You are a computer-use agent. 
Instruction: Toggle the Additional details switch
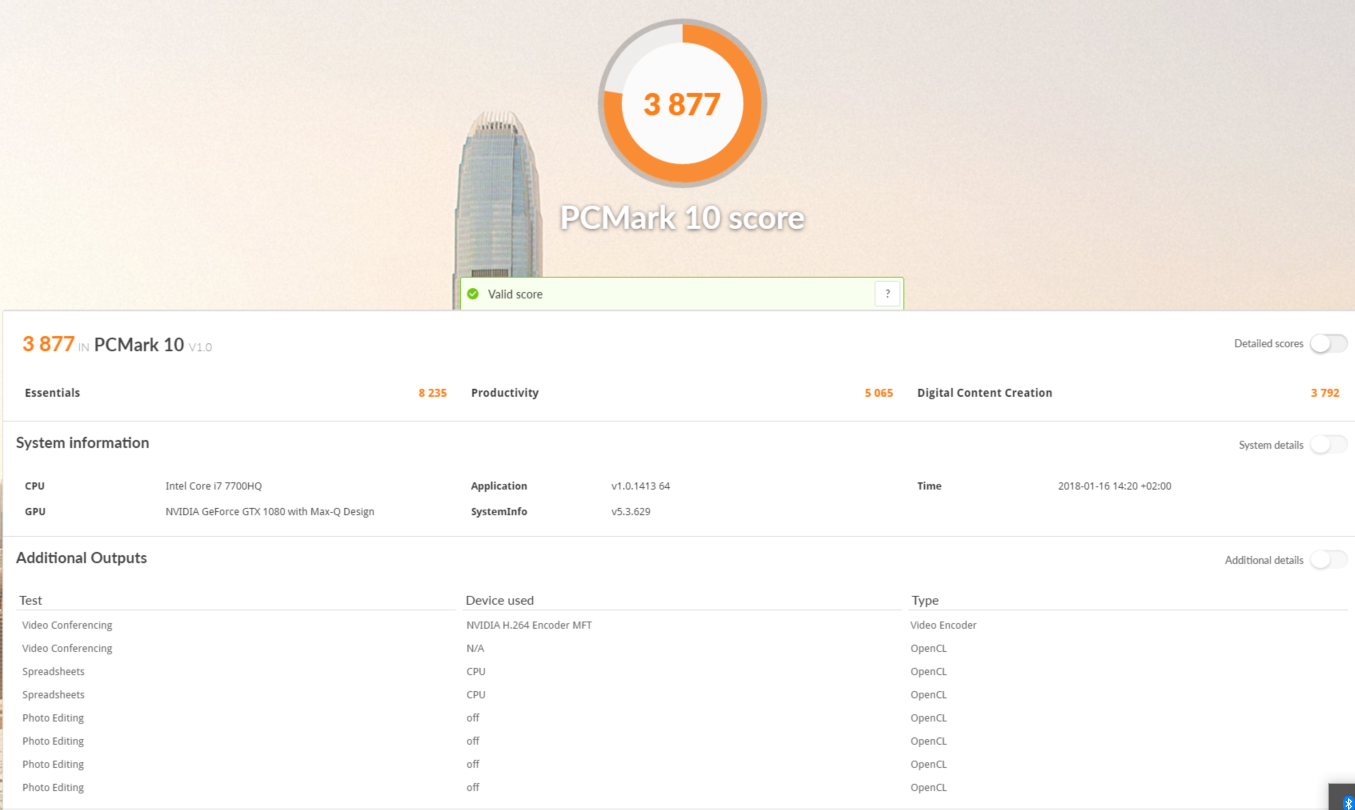click(1328, 560)
